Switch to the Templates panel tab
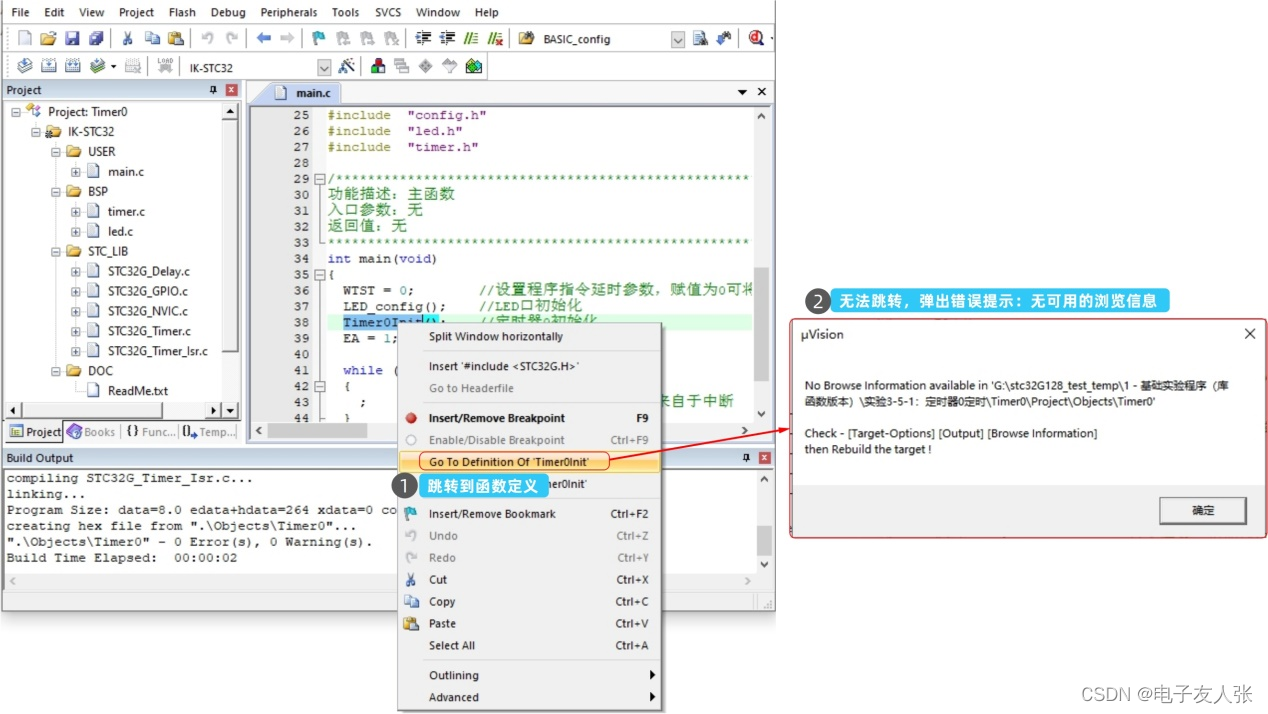Screen dimensions: 1268x714 click(209, 432)
